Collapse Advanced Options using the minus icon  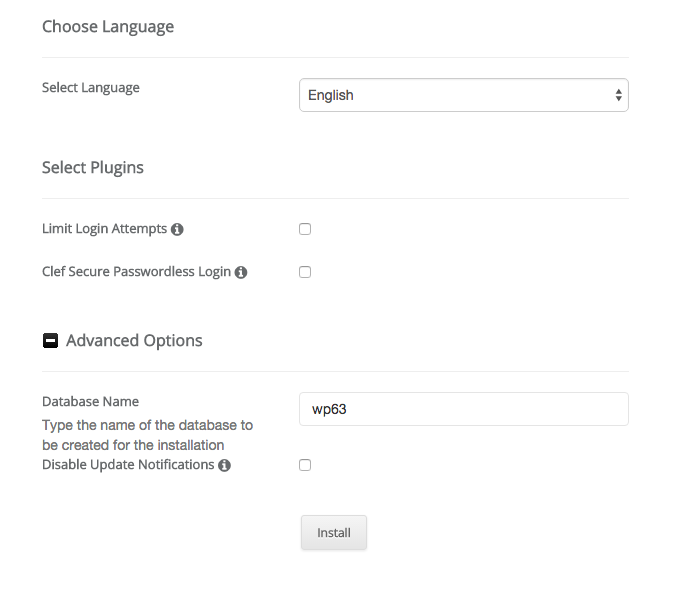(50, 341)
